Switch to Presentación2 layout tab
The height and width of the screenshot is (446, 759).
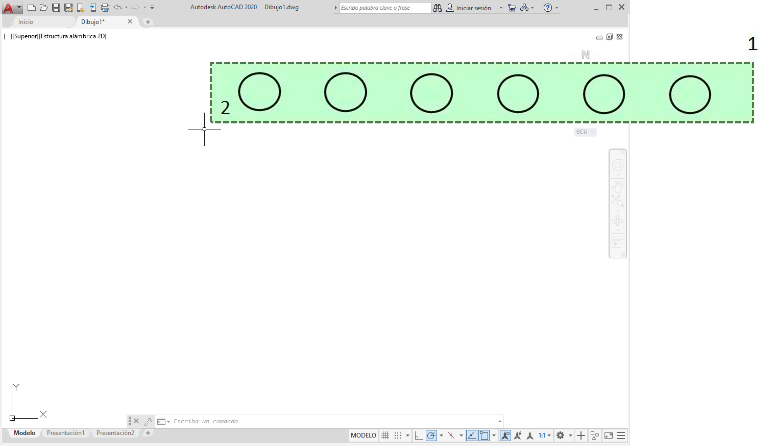point(115,433)
